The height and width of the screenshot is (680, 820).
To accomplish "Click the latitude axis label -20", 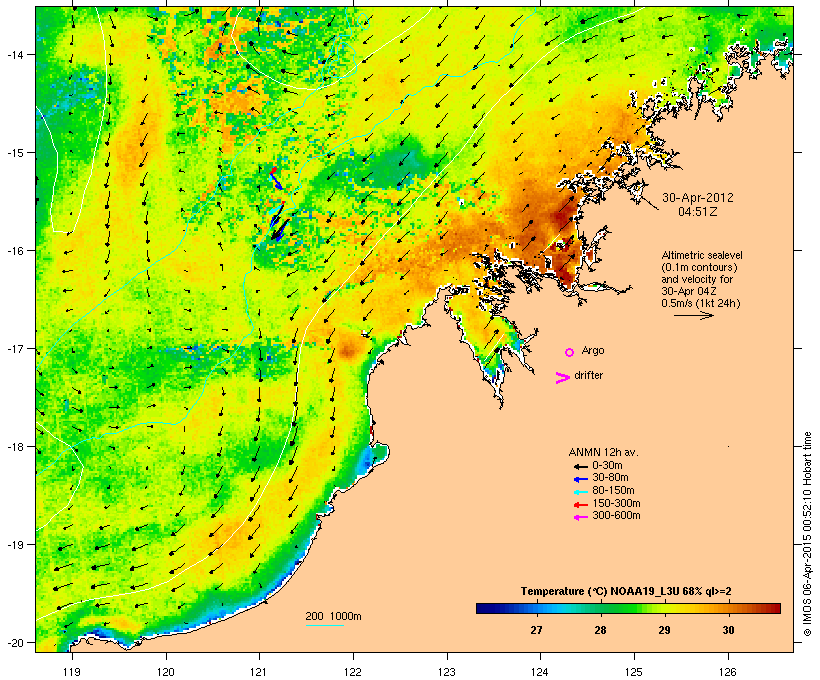I will coord(15,642).
